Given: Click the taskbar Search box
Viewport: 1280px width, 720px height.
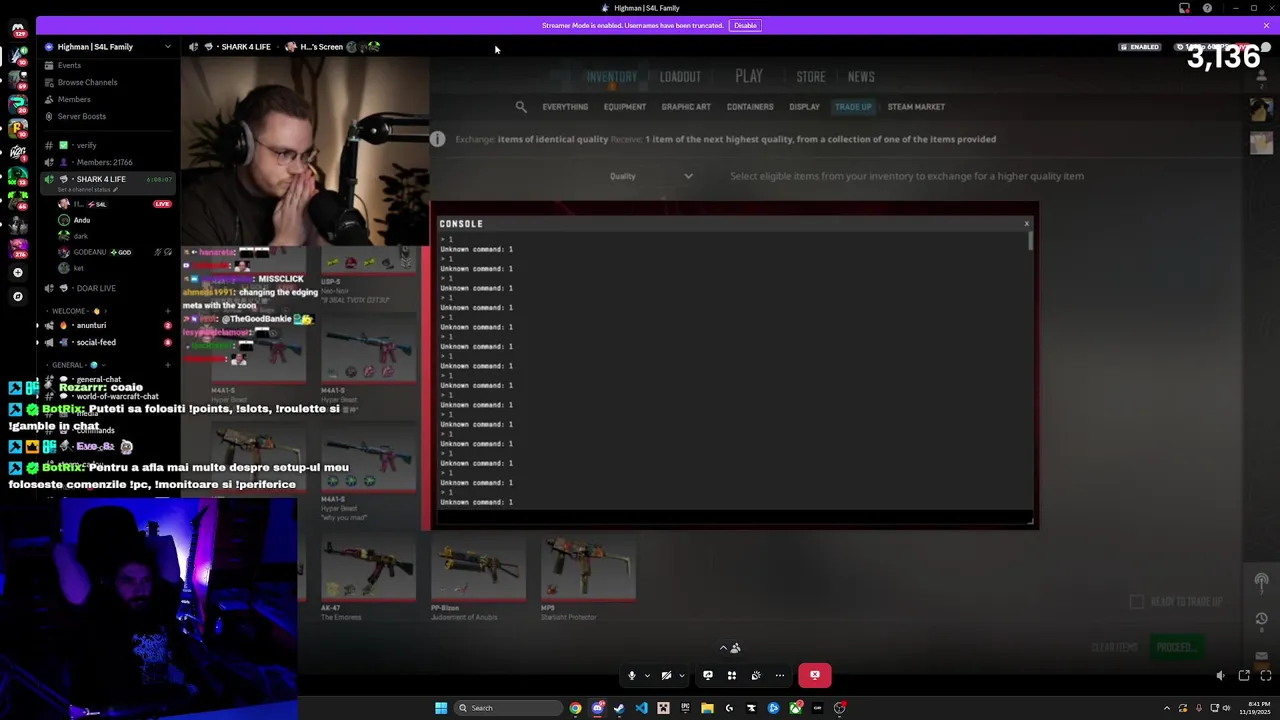Looking at the screenshot, I should click(x=508, y=708).
